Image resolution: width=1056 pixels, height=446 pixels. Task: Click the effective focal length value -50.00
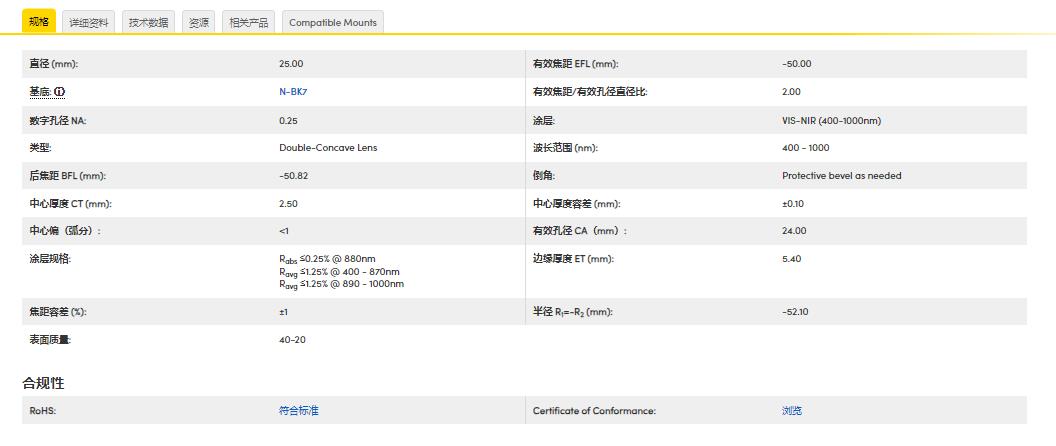pos(796,64)
